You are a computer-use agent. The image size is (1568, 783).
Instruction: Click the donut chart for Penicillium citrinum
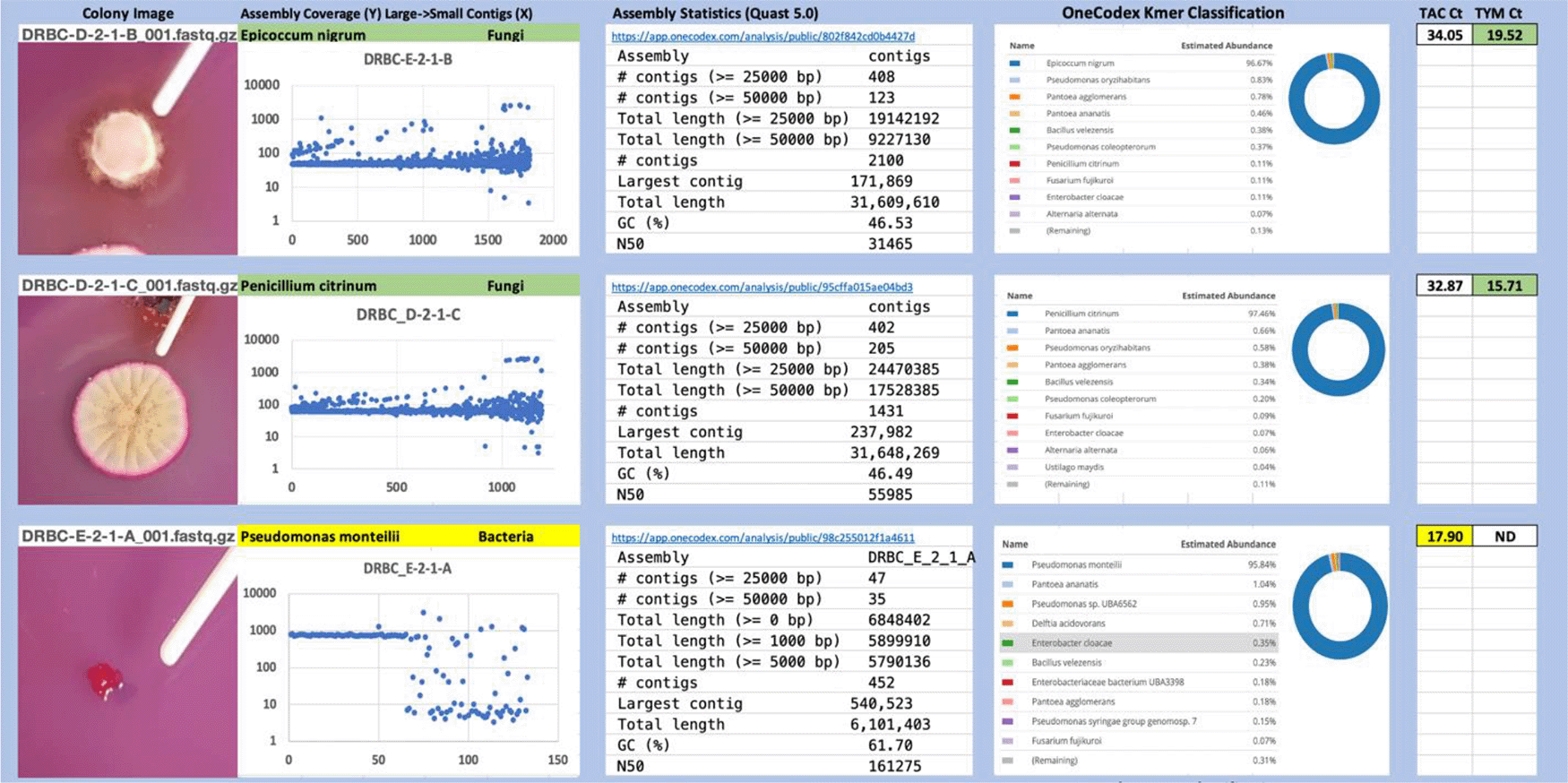pos(1337,349)
